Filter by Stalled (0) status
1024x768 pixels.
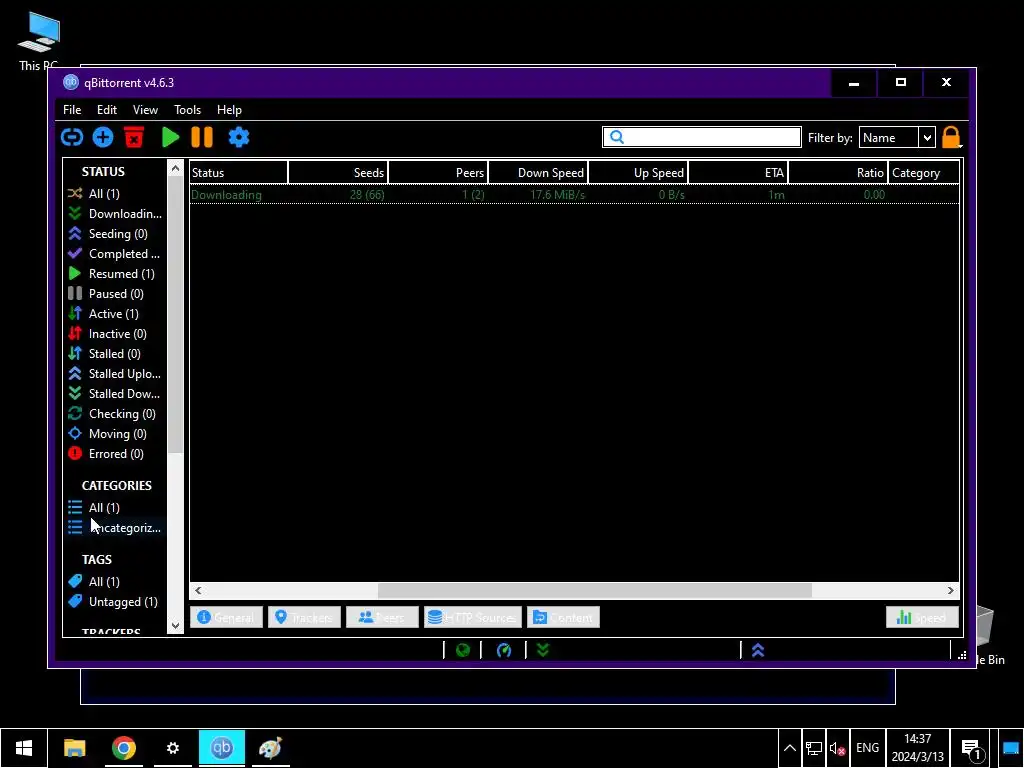115,354
